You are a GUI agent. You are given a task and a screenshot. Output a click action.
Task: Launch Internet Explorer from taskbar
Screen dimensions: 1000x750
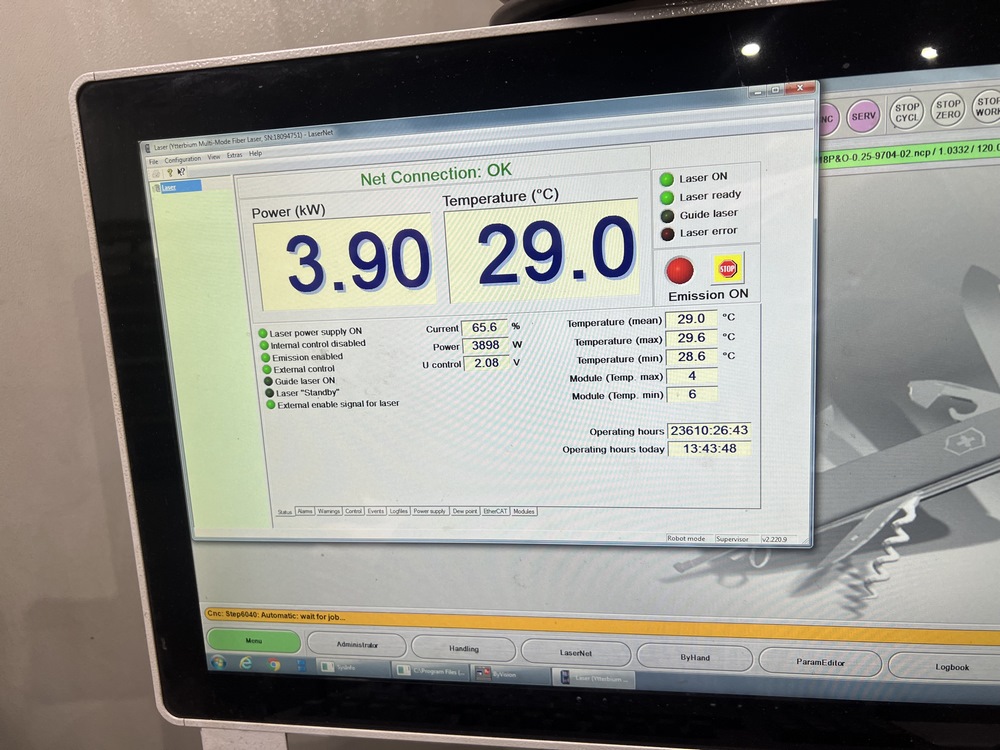pyautogui.click(x=246, y=663)
